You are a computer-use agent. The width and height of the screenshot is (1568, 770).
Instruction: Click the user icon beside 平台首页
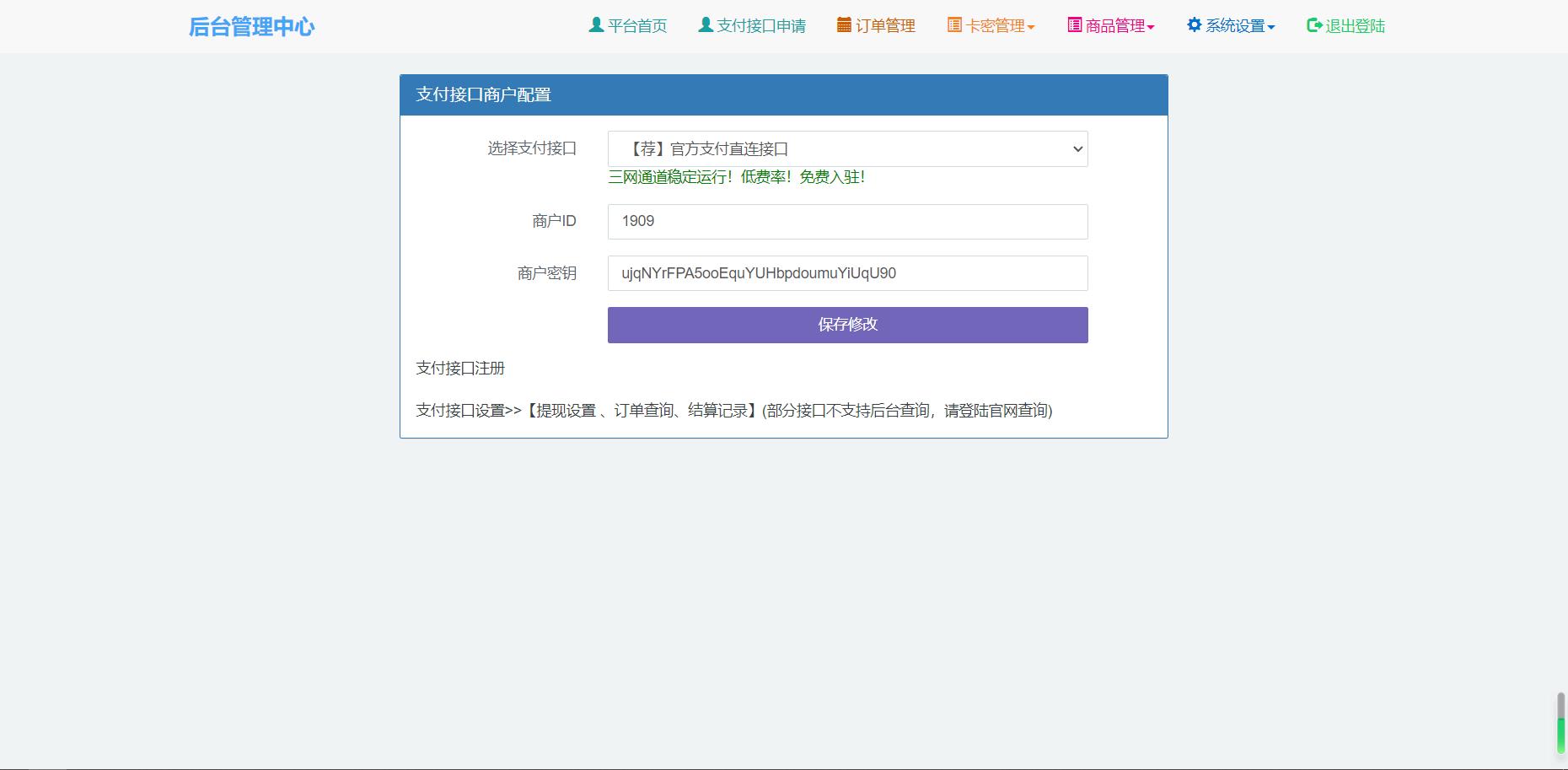pos(594,25)
